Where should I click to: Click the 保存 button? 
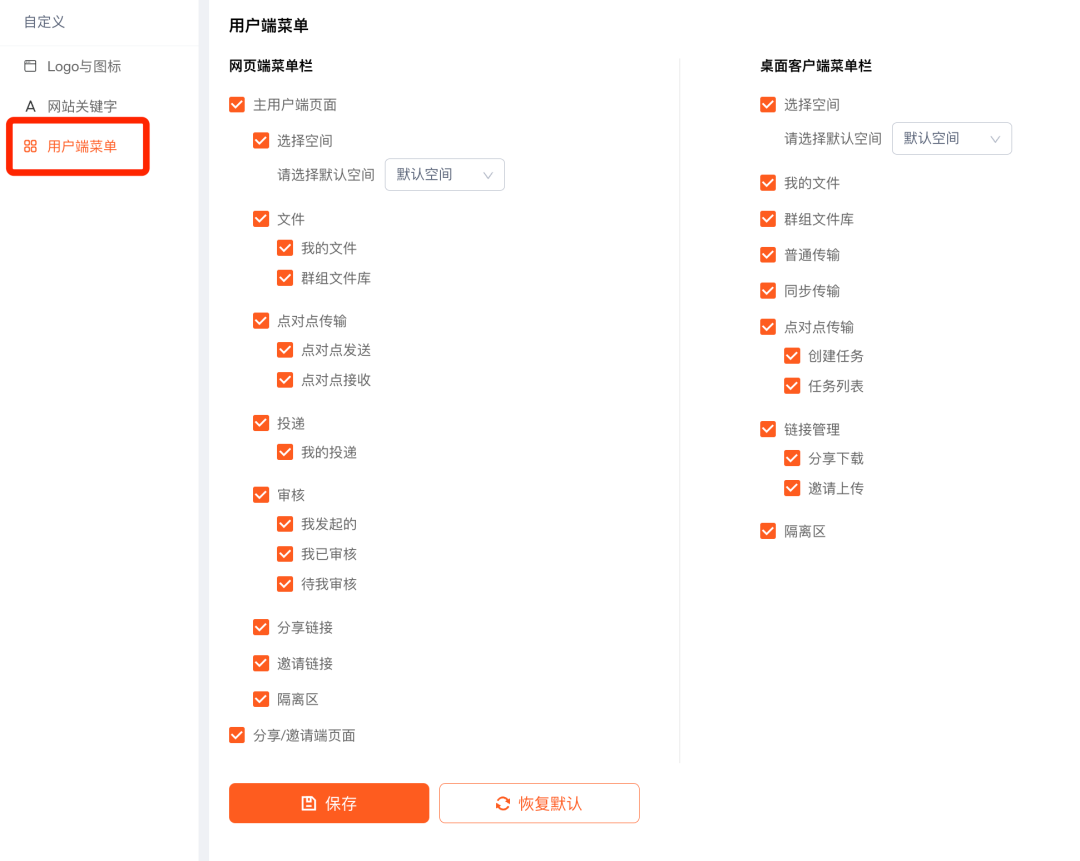[x=329, y=803]
